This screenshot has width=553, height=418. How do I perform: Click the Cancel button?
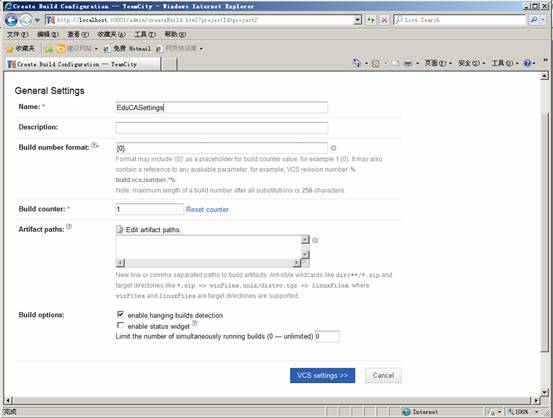pos(383,376)
